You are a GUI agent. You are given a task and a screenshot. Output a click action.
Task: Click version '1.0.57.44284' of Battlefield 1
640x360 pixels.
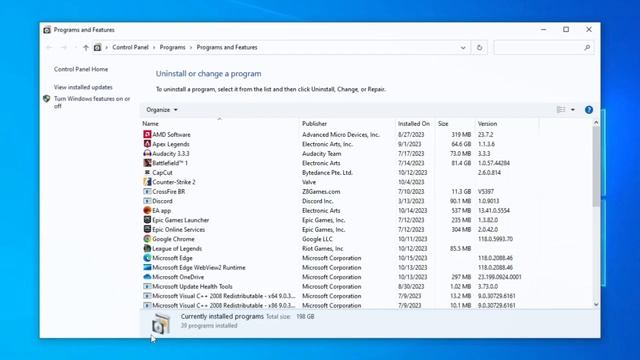point(493,163)
